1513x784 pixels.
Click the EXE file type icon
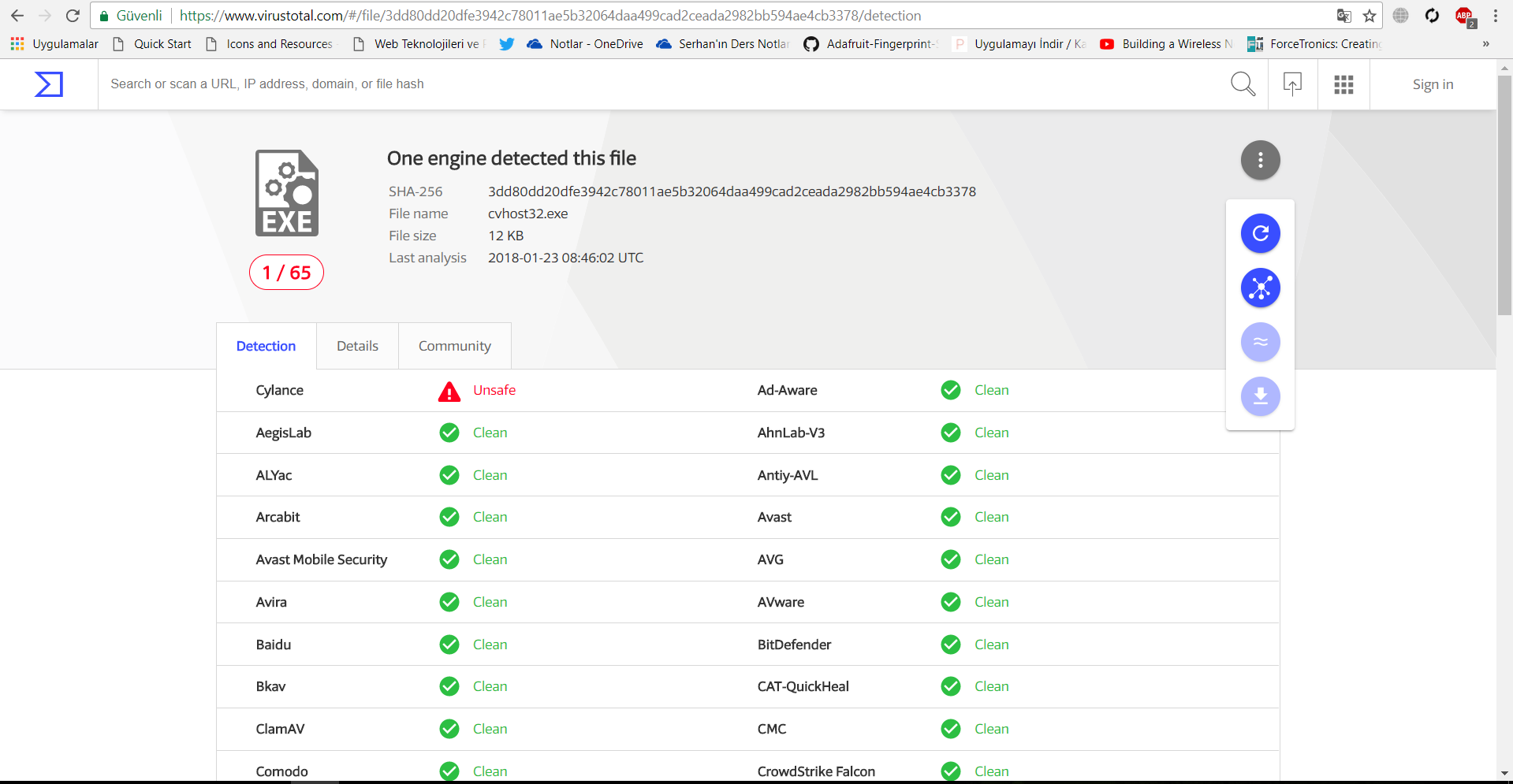[x=287, y=193]
